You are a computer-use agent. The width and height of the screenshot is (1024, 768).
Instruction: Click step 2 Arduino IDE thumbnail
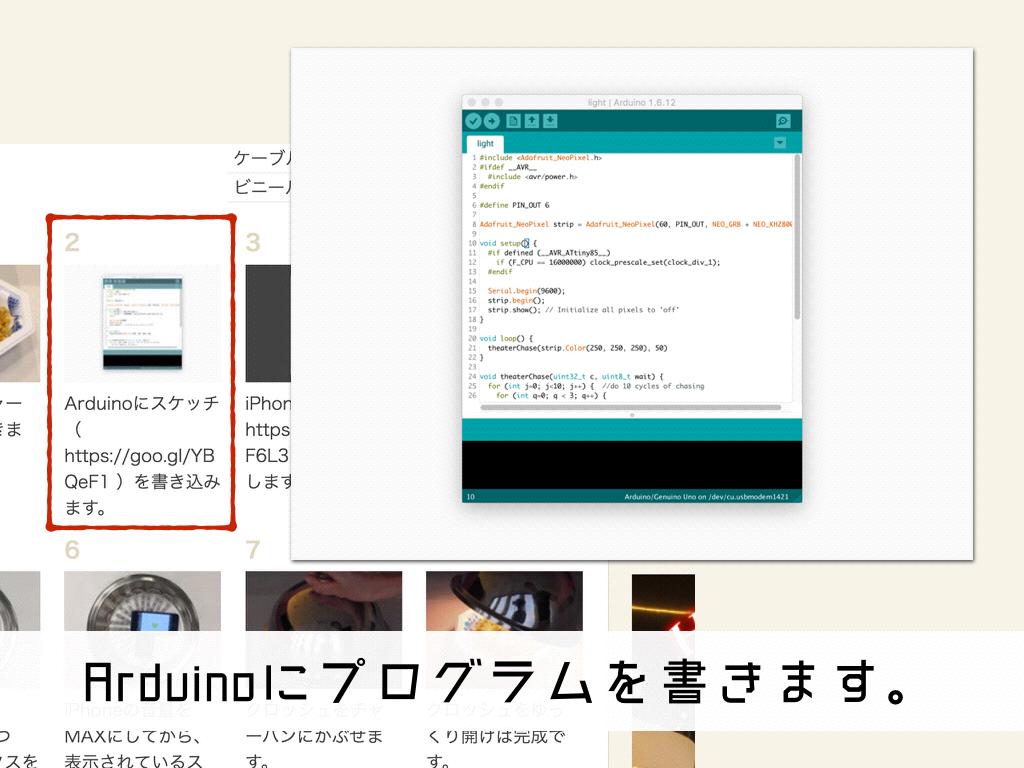point(142,323)
